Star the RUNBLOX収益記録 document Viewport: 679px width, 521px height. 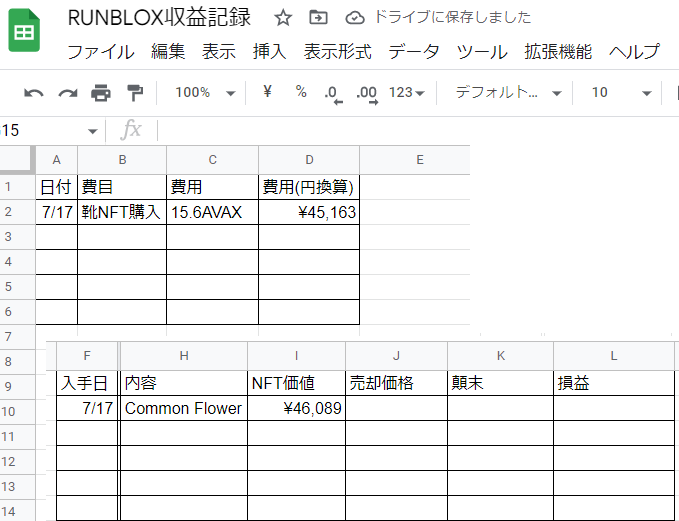tap(283, 18)
